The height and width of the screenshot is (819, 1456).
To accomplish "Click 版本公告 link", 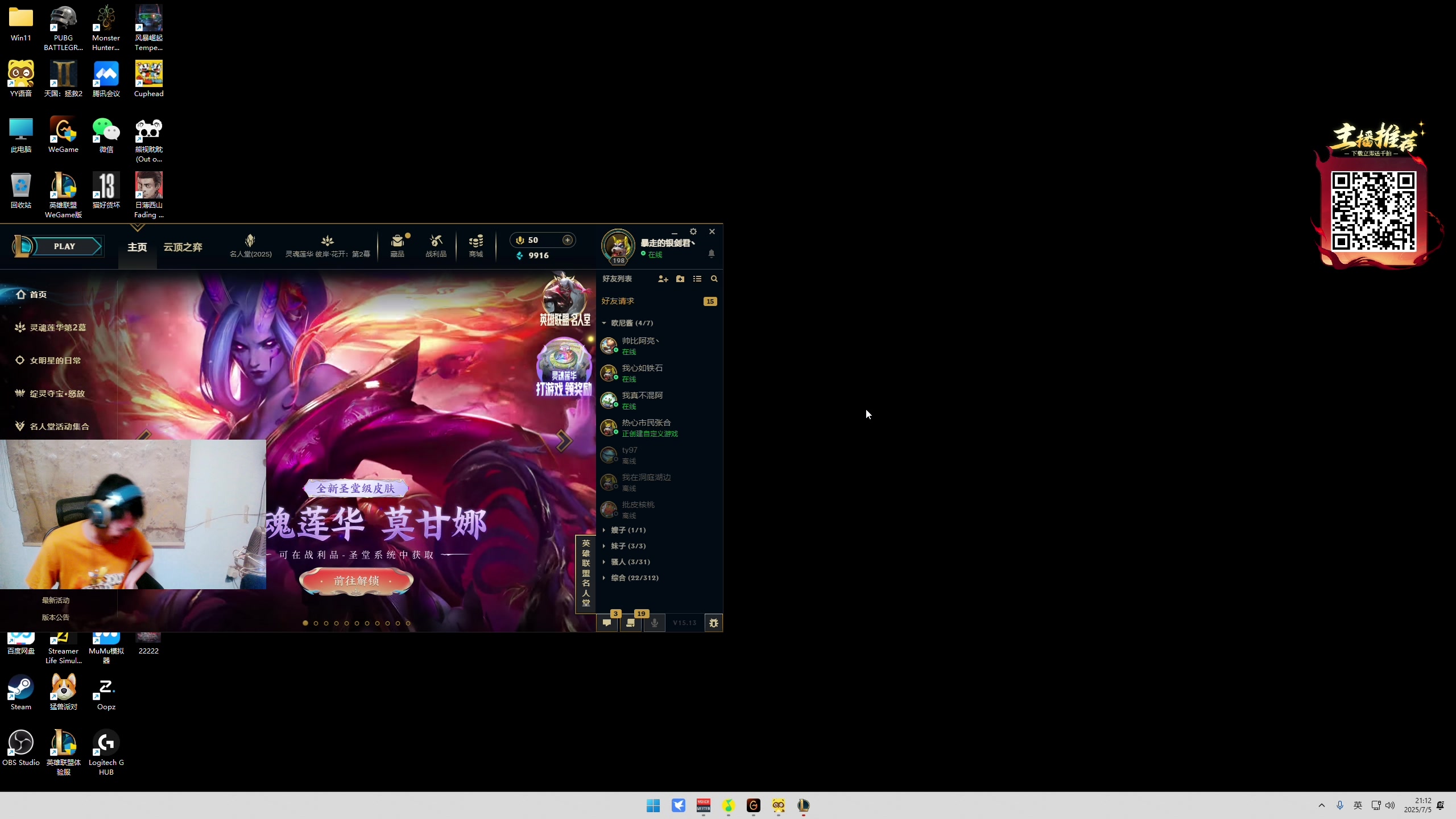I will click(x=56, y=618).
